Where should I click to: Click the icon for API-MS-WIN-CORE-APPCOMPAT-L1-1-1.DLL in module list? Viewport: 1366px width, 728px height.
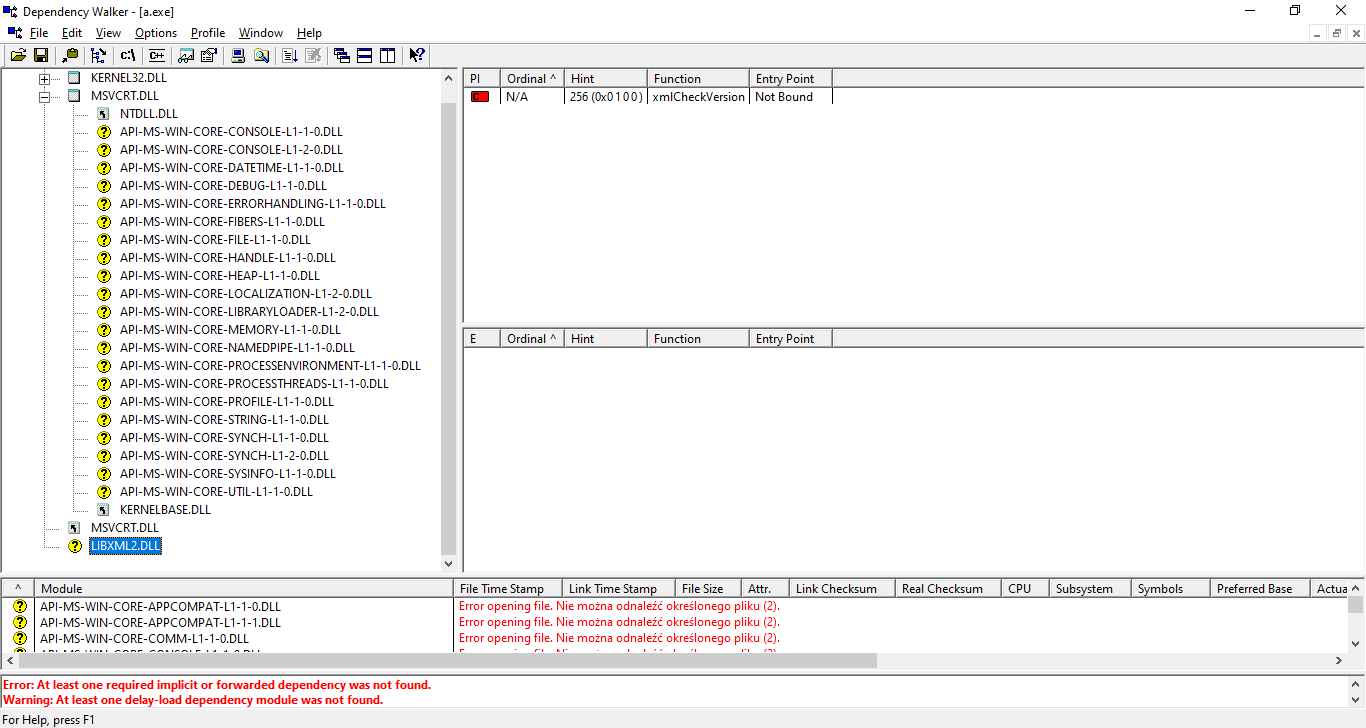(19, 622)
